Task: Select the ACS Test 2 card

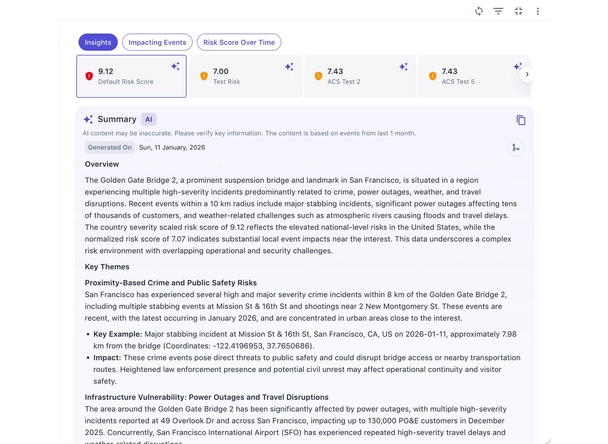Action: click(360, 76)
